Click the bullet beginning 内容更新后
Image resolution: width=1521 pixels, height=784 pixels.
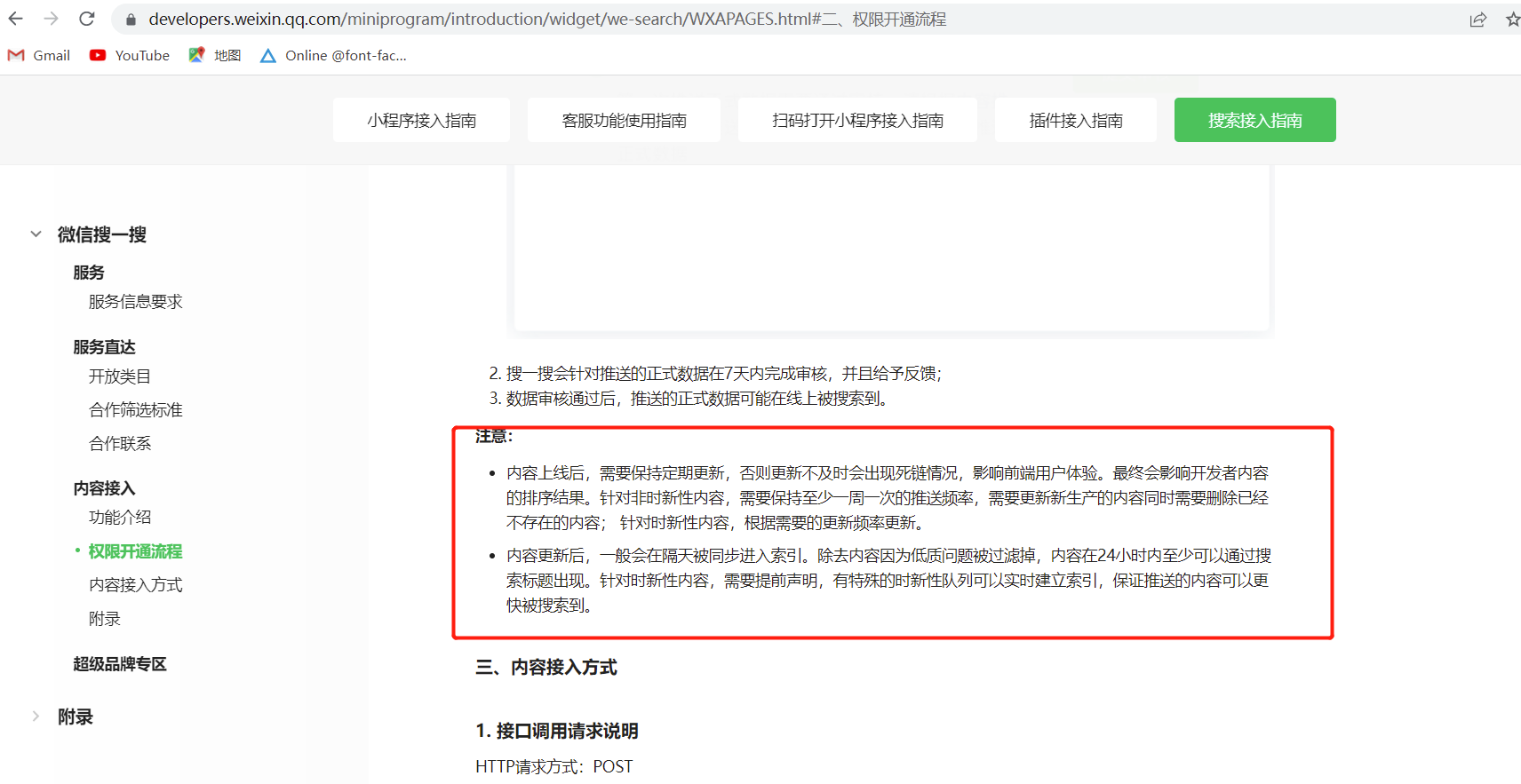coord(888,581)
